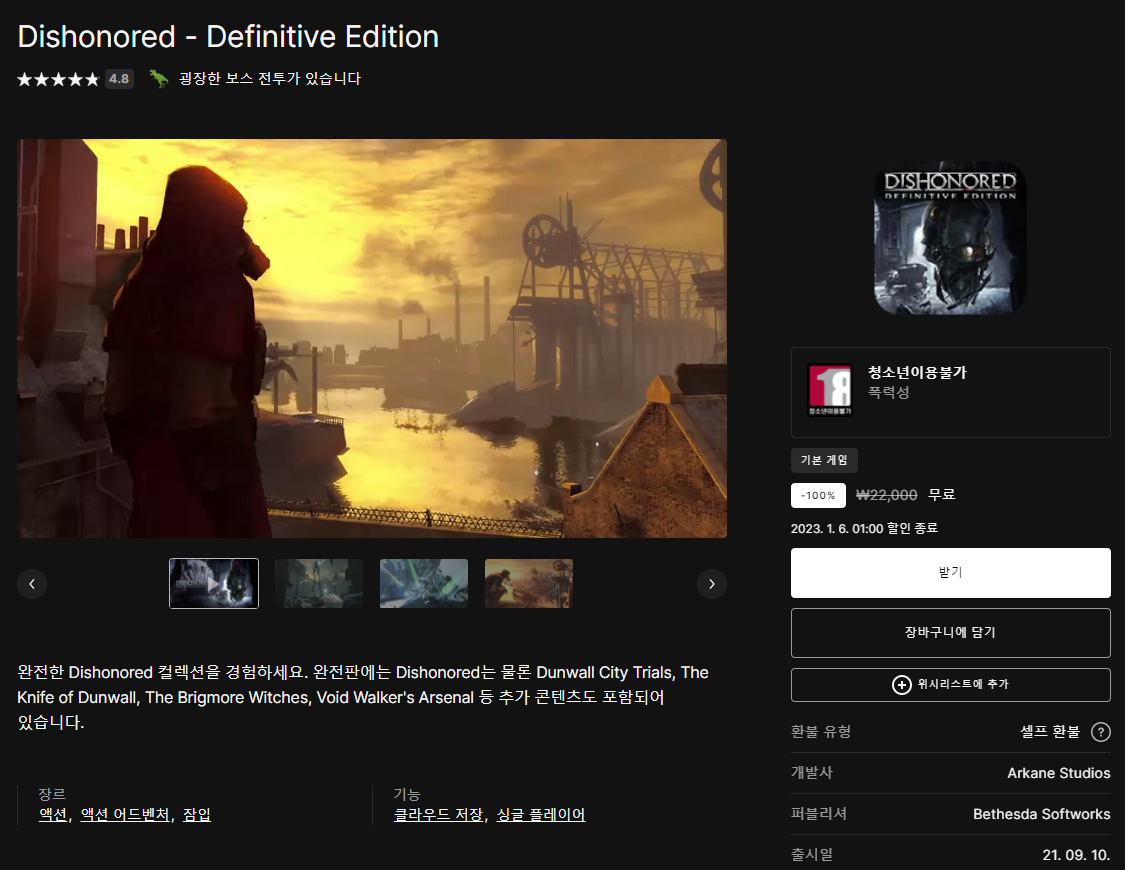Click the crossed-out ₩22,000 price

click(887, 495)
